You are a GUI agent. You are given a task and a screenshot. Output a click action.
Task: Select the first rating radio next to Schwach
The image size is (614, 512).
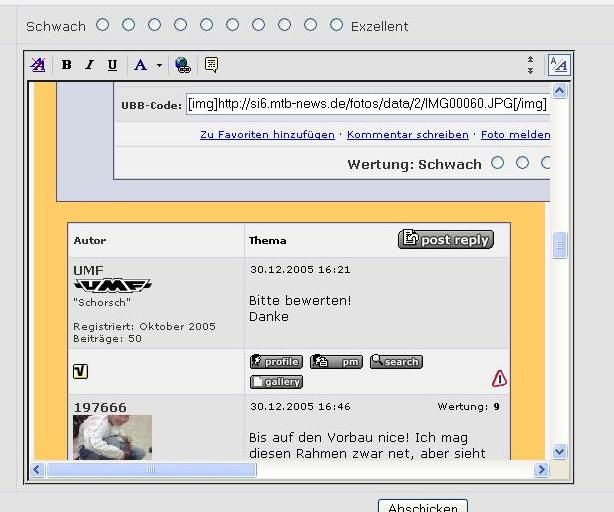102,24
